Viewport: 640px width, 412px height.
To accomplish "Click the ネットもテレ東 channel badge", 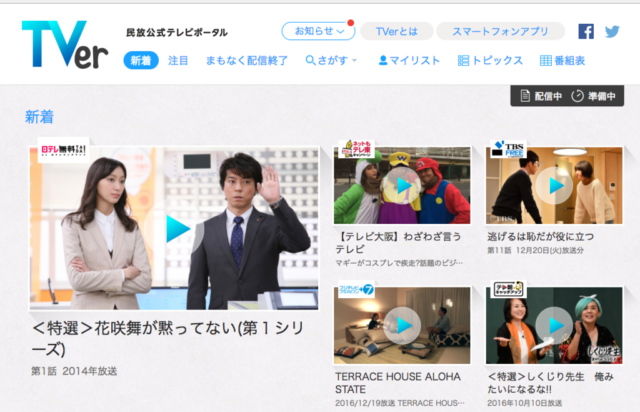I will click(356, 149).
